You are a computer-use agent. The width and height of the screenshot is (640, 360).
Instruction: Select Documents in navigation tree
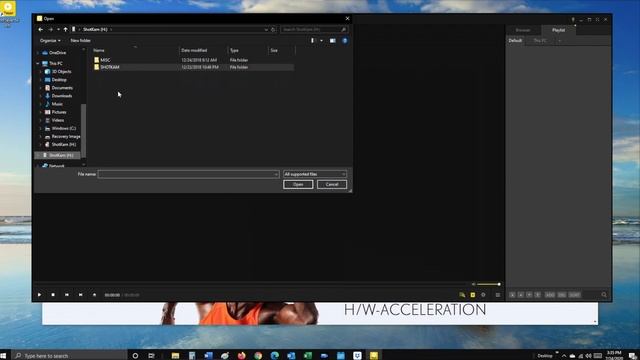coord(62,88)
